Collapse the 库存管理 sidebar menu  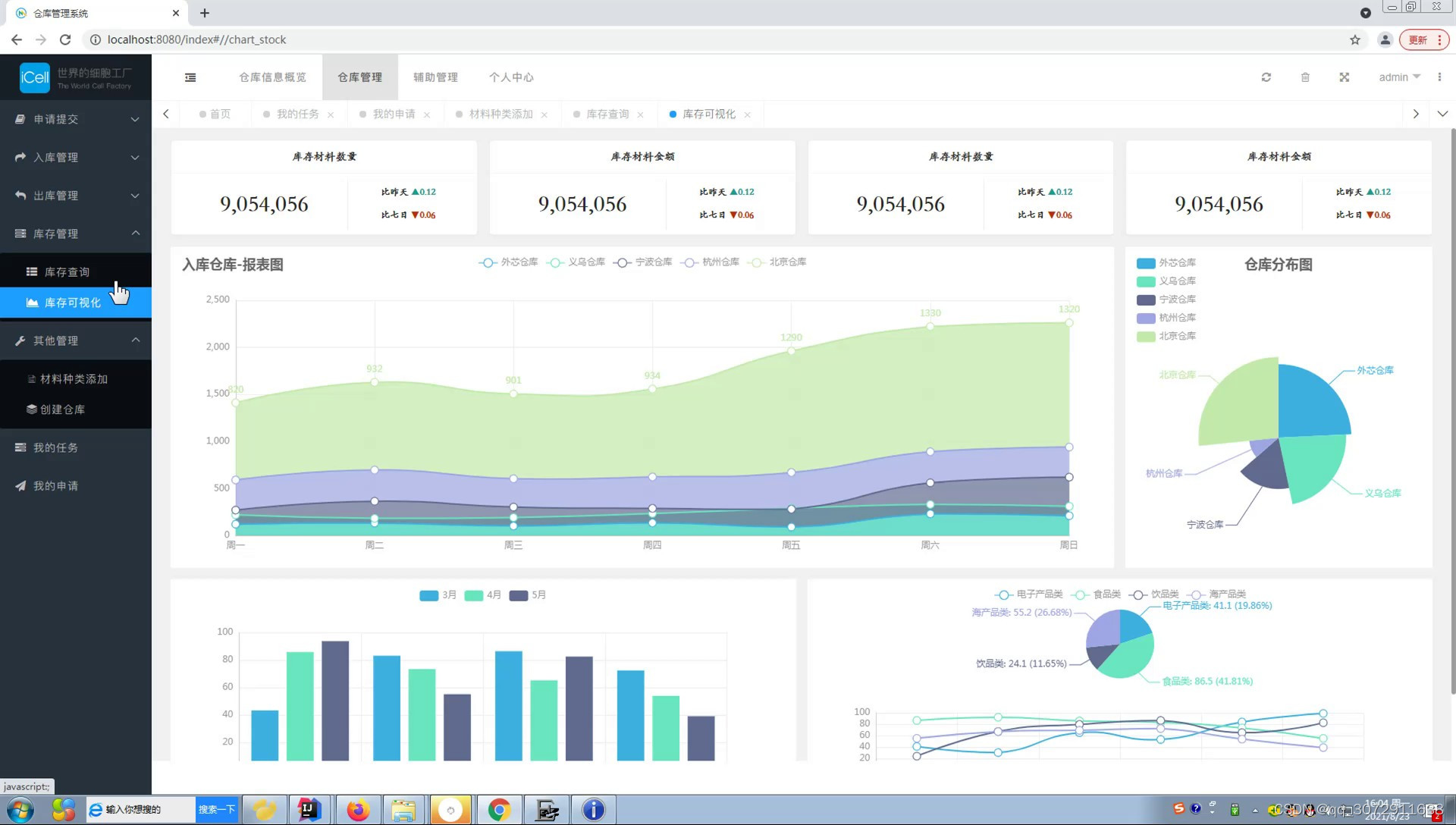[x=76, y=234]
